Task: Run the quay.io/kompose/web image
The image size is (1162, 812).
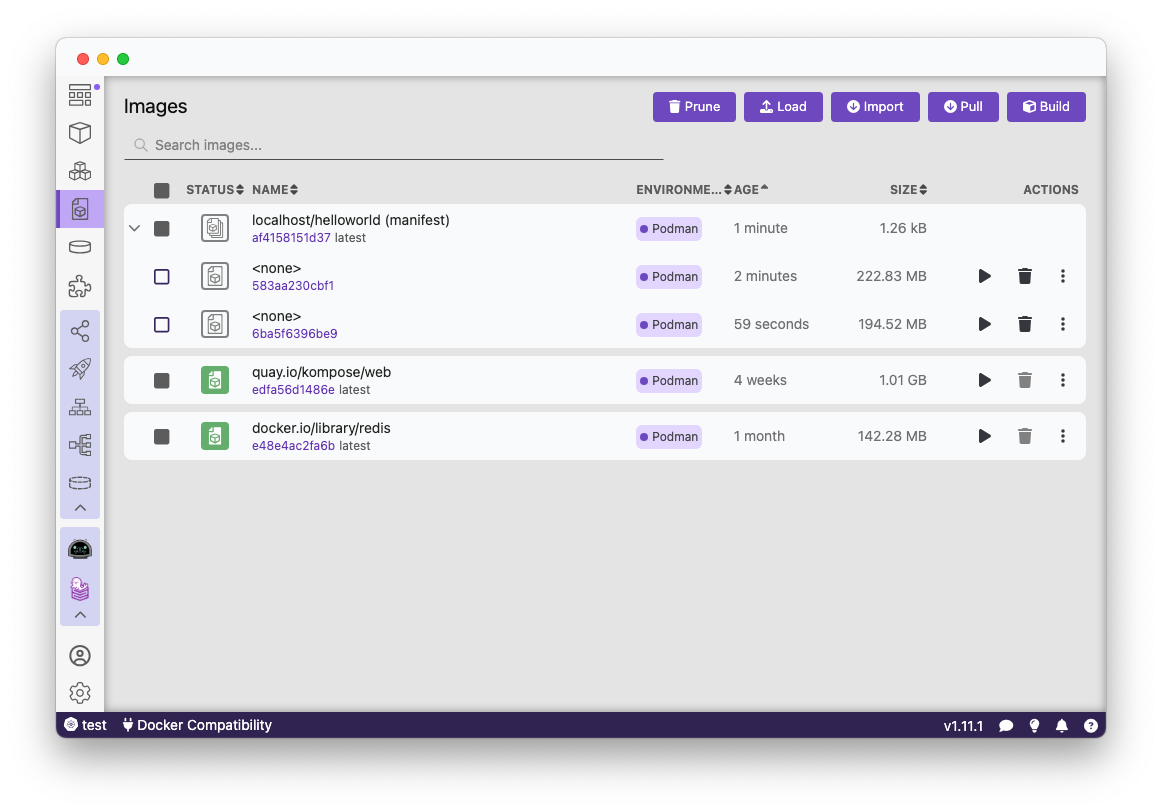Action: pyautogui.click(x=984, y=380)
